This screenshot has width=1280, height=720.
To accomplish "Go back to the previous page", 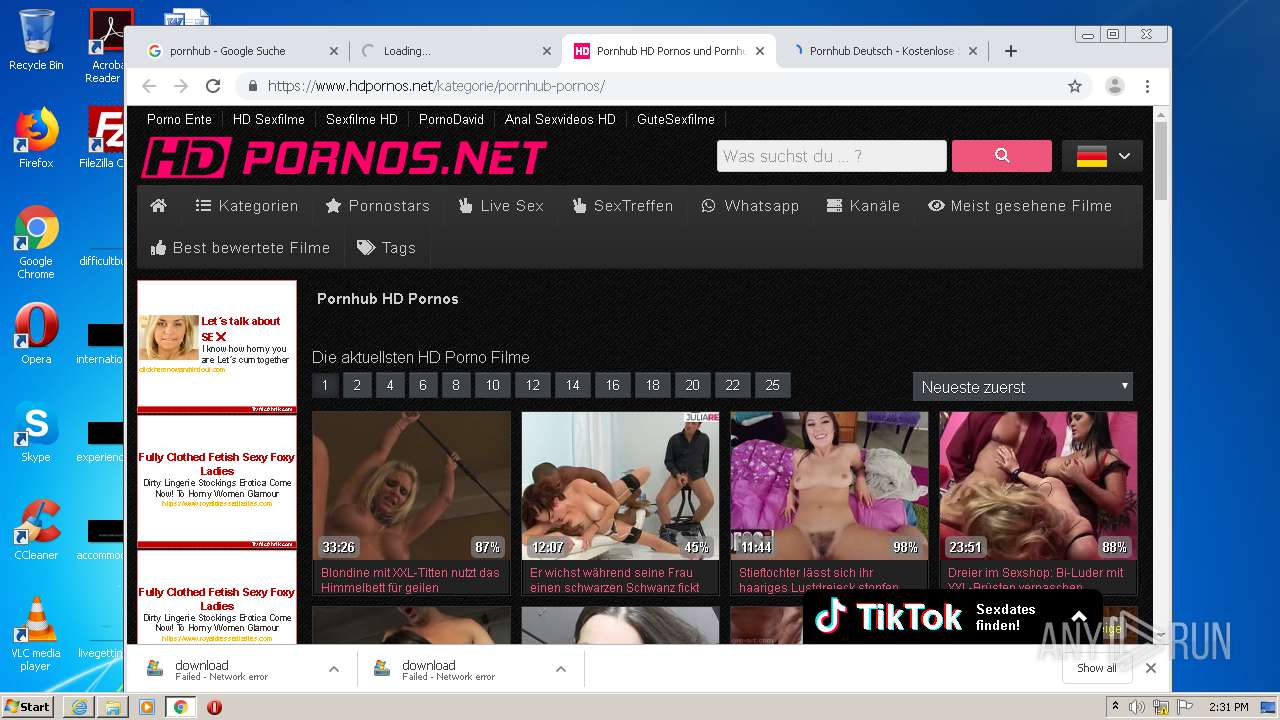I will pyautogui.click(x=149, y=86).
